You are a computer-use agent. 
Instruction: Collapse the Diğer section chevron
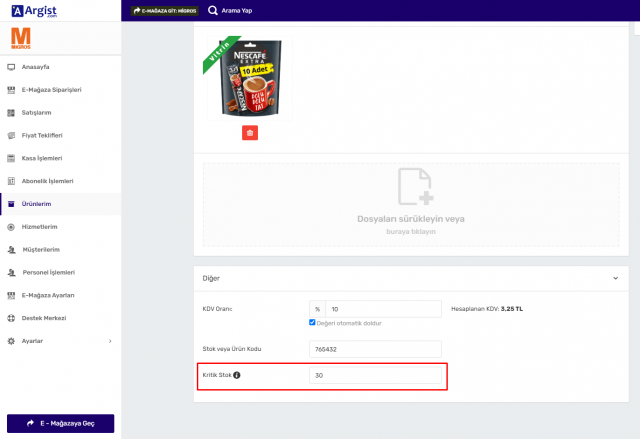pyautogui.click(x=615, y=278)
